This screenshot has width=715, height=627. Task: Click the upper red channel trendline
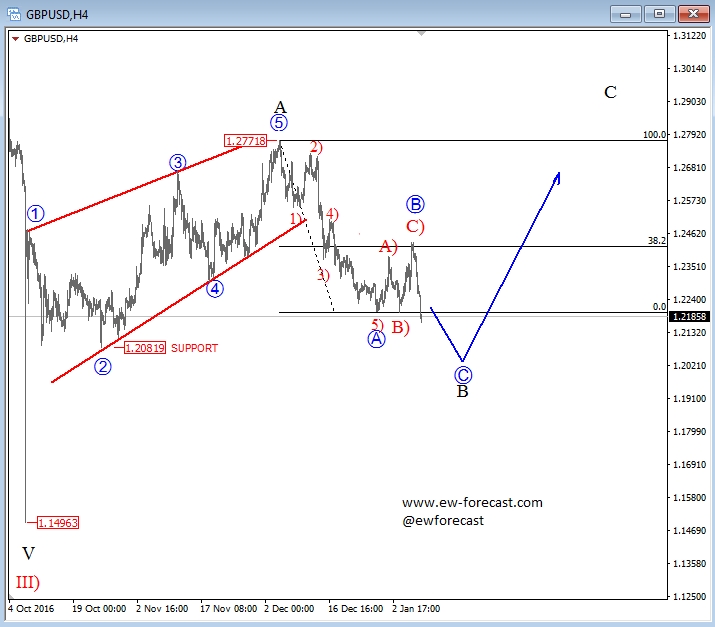click(137, 188)
